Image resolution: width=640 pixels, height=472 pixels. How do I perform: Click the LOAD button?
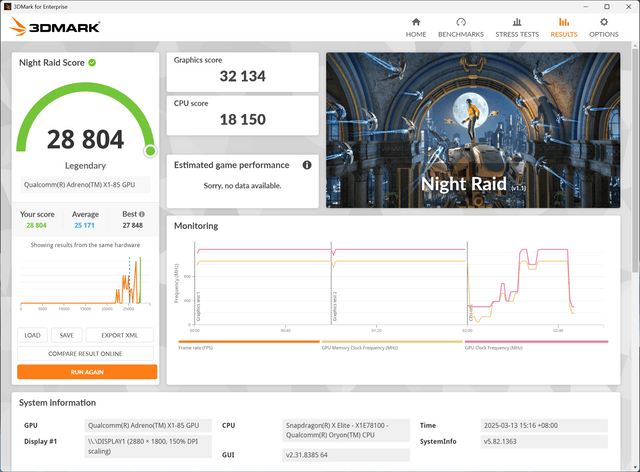[33, 335]
